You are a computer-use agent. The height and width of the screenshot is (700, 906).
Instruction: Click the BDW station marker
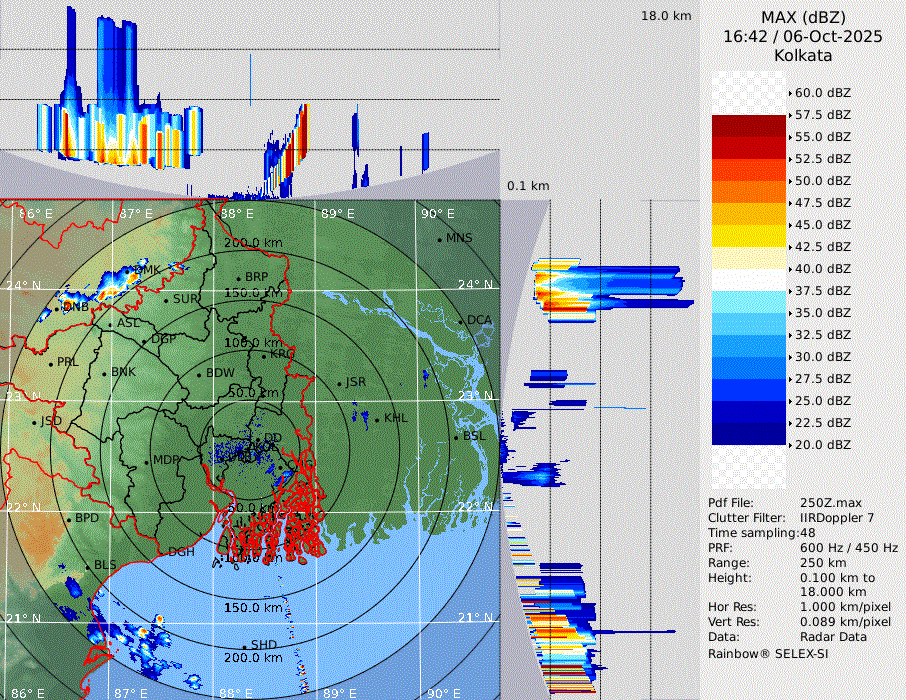[199, 375]
